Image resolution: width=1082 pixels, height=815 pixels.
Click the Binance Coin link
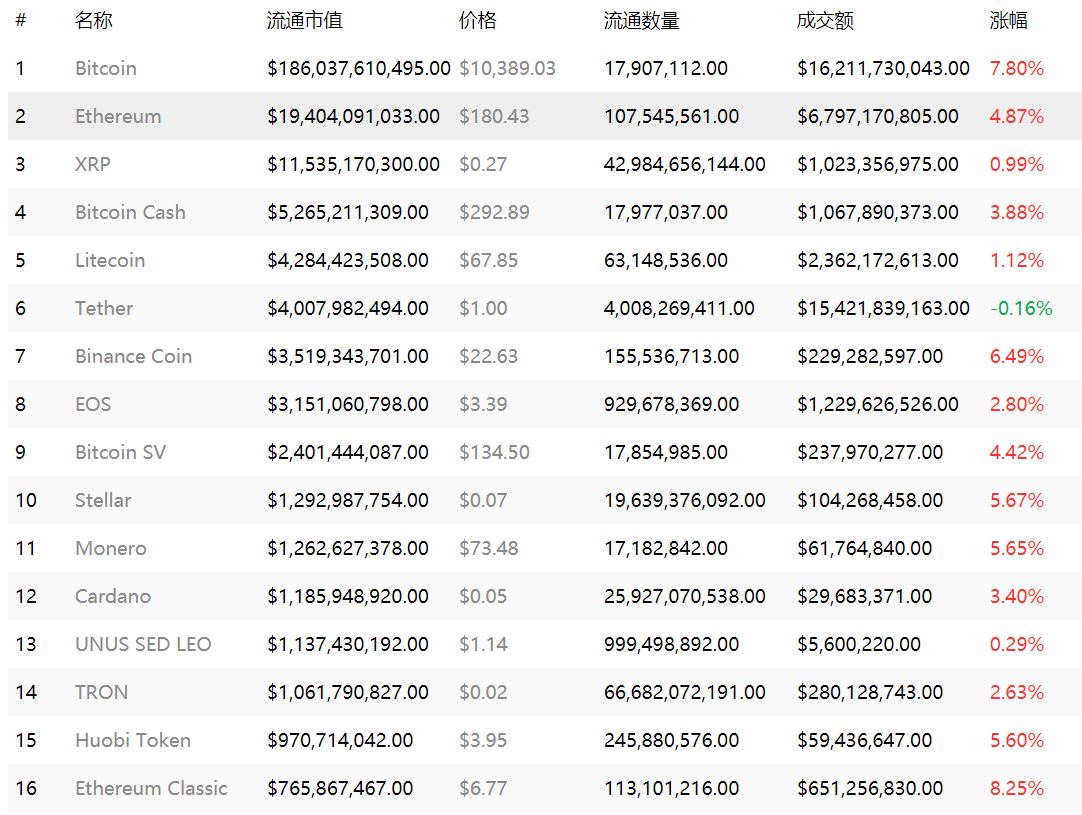click(x=133, y=357)
